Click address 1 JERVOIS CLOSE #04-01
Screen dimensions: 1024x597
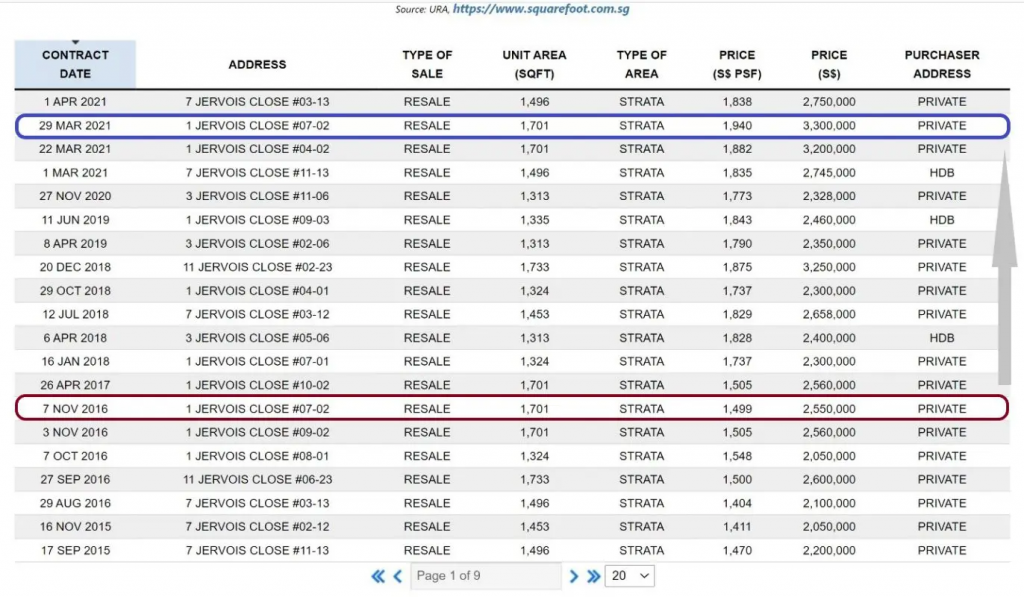(257, 291)
